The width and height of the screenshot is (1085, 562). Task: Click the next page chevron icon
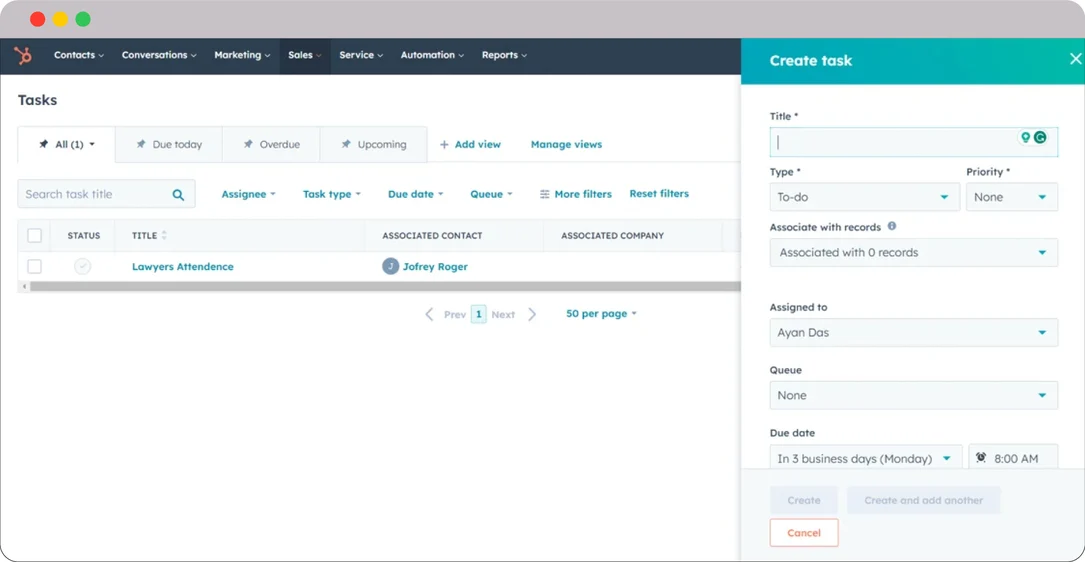pos(532,314)
